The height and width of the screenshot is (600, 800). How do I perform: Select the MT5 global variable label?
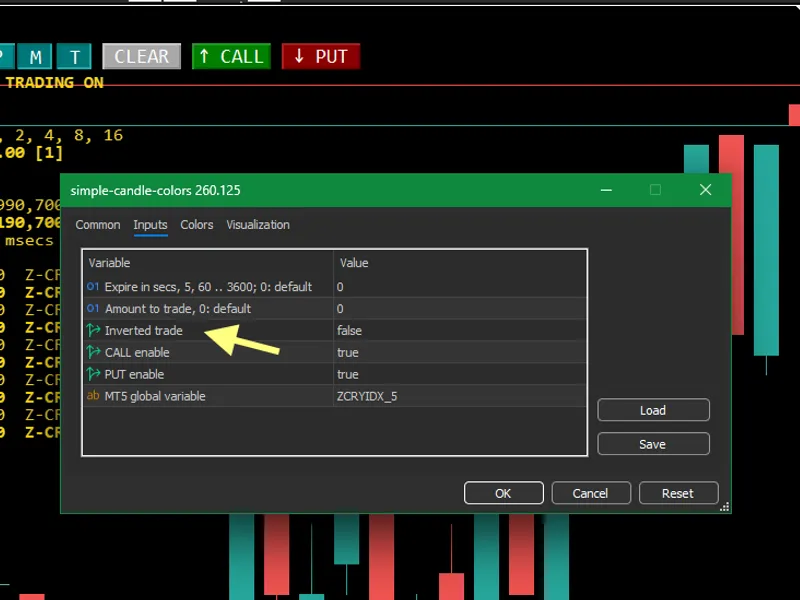155,396
